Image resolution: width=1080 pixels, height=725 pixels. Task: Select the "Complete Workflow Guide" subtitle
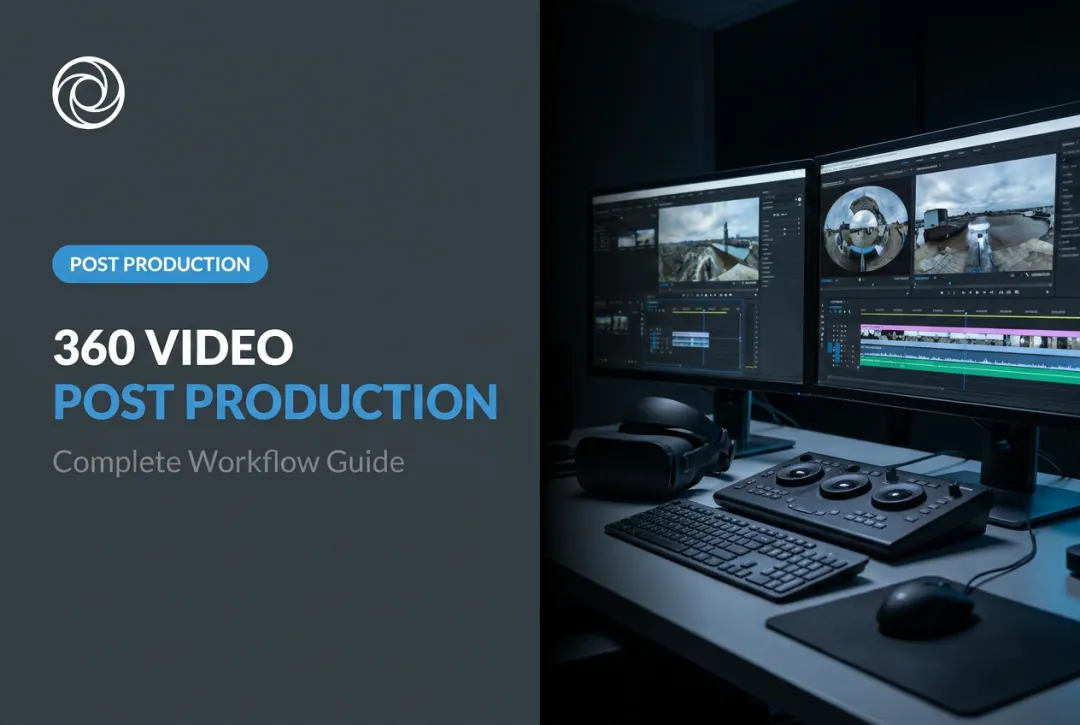click(x=229, y=461)
